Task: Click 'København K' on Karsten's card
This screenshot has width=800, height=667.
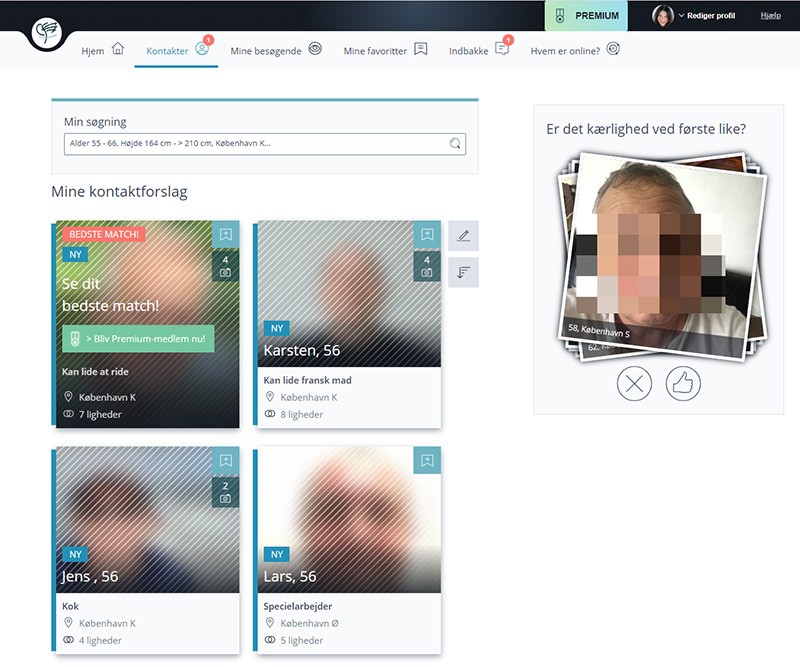Action: (x=309, y=397)
